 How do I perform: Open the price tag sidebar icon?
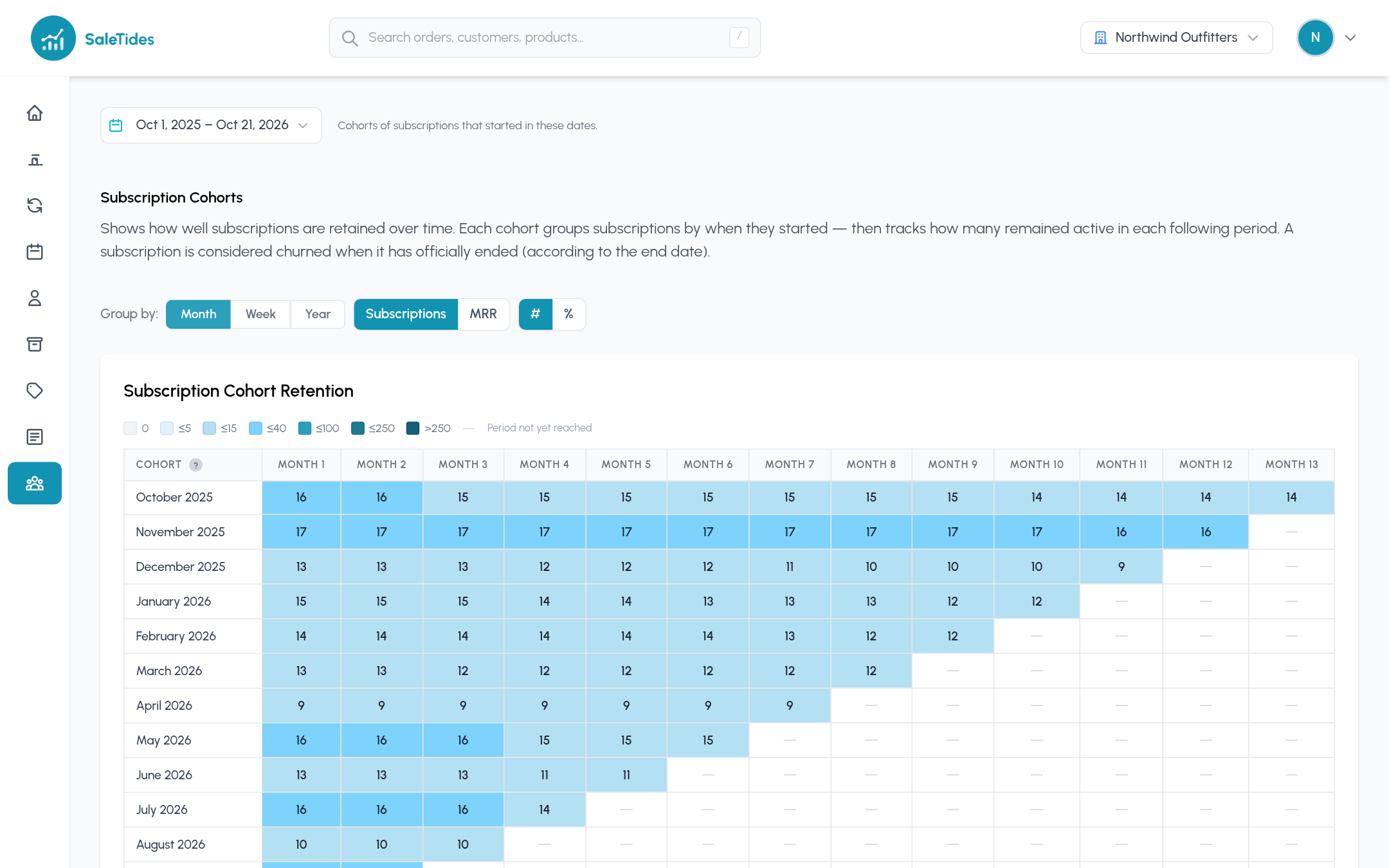[35, 391]
